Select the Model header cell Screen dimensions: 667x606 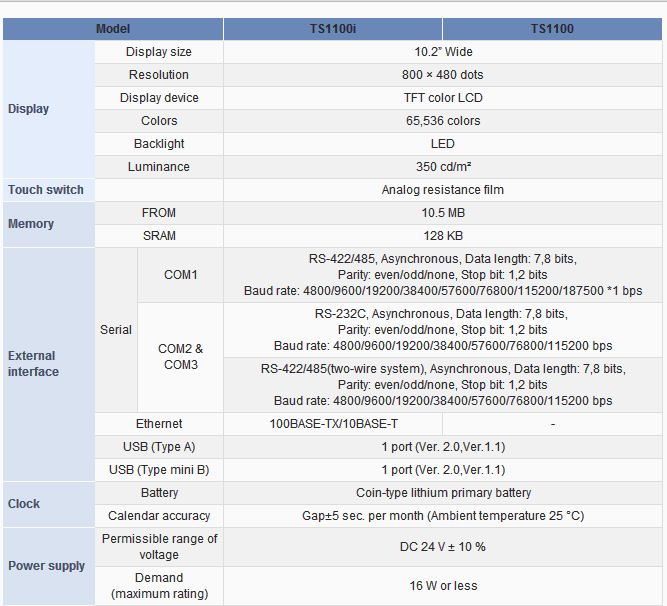click(x=112, y=29)
